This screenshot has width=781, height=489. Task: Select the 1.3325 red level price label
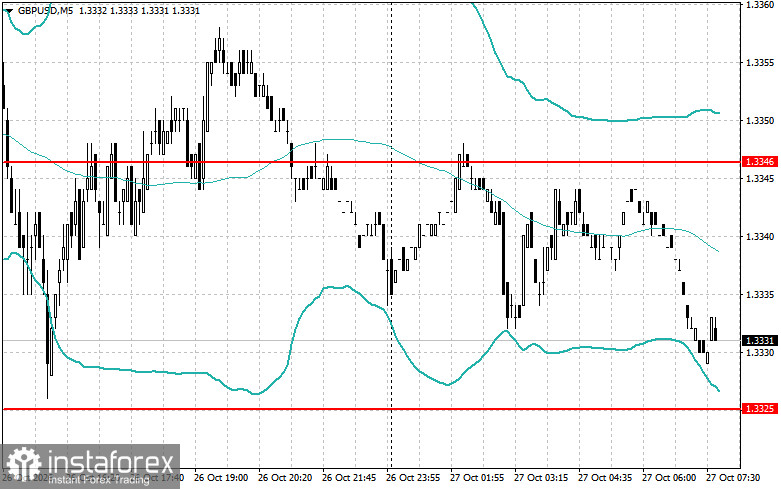(x=759, y=409)
